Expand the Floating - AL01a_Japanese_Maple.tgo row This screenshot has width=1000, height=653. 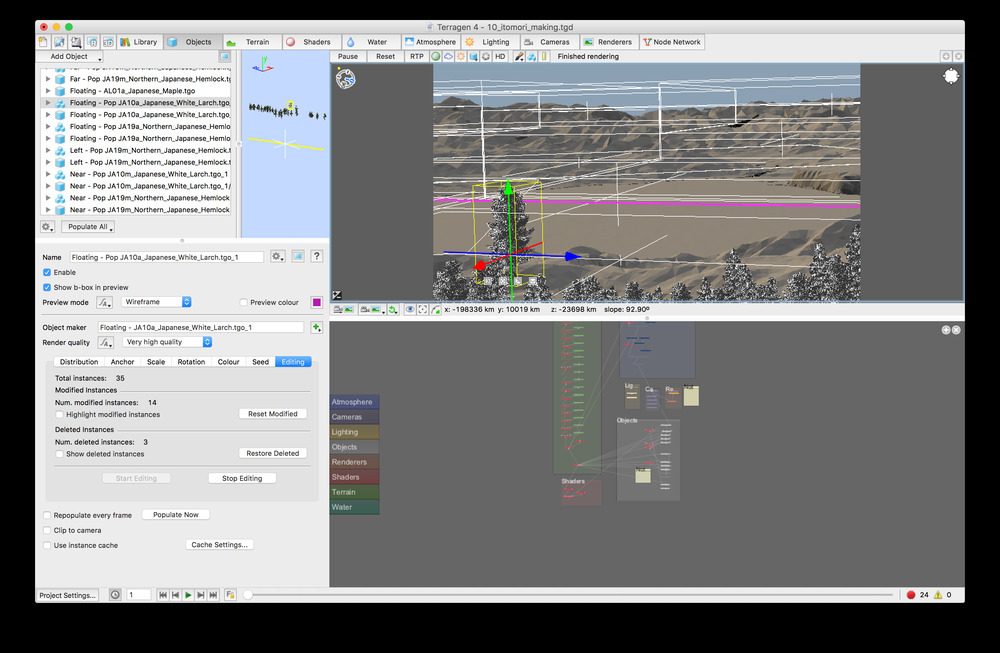point(48,91)
